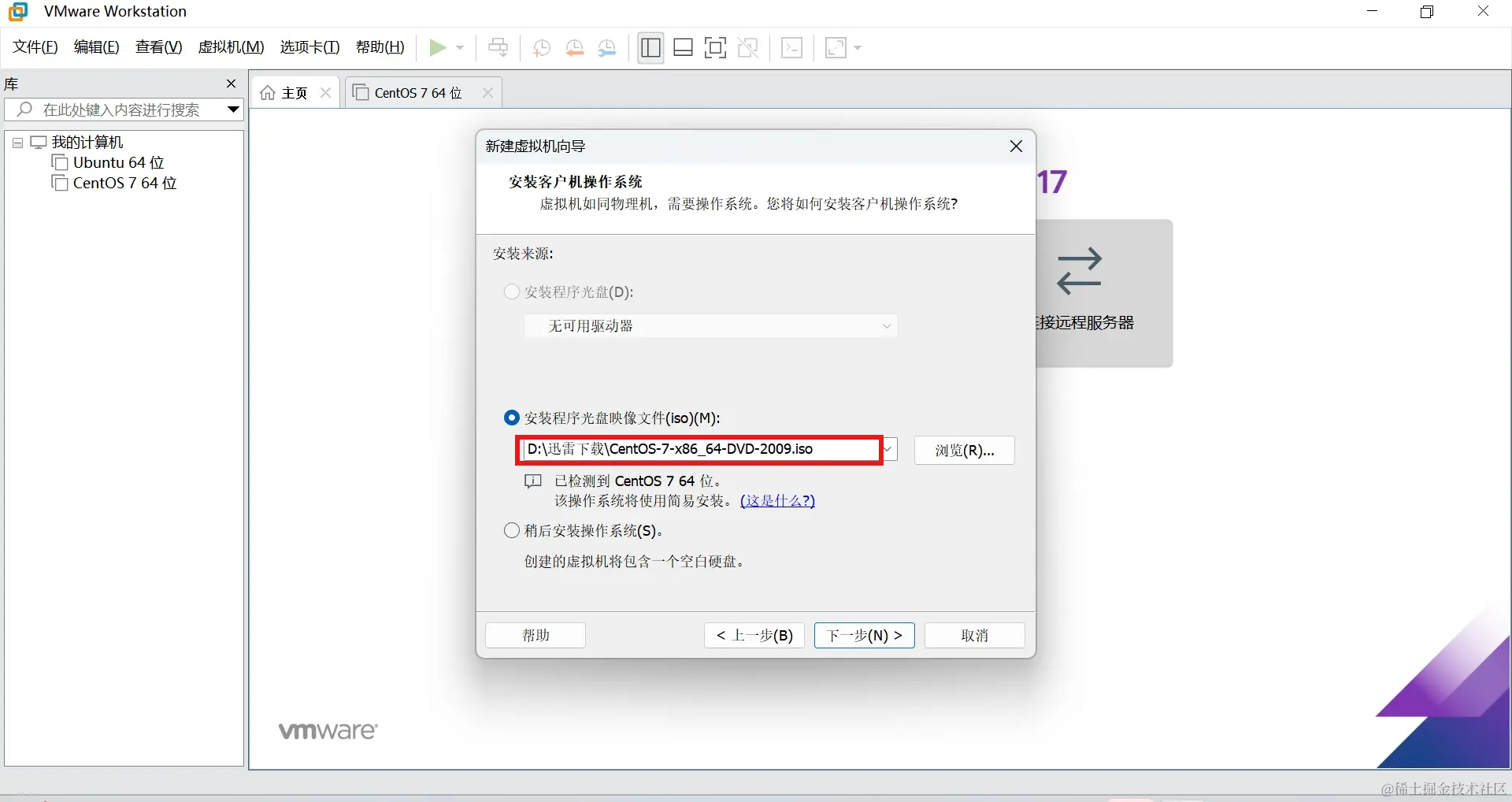Click the 安装客户机操作系统 wizard heading
Image resolution: width=1512 pixels, height=802 pixels.
click(x=576, y=182)
